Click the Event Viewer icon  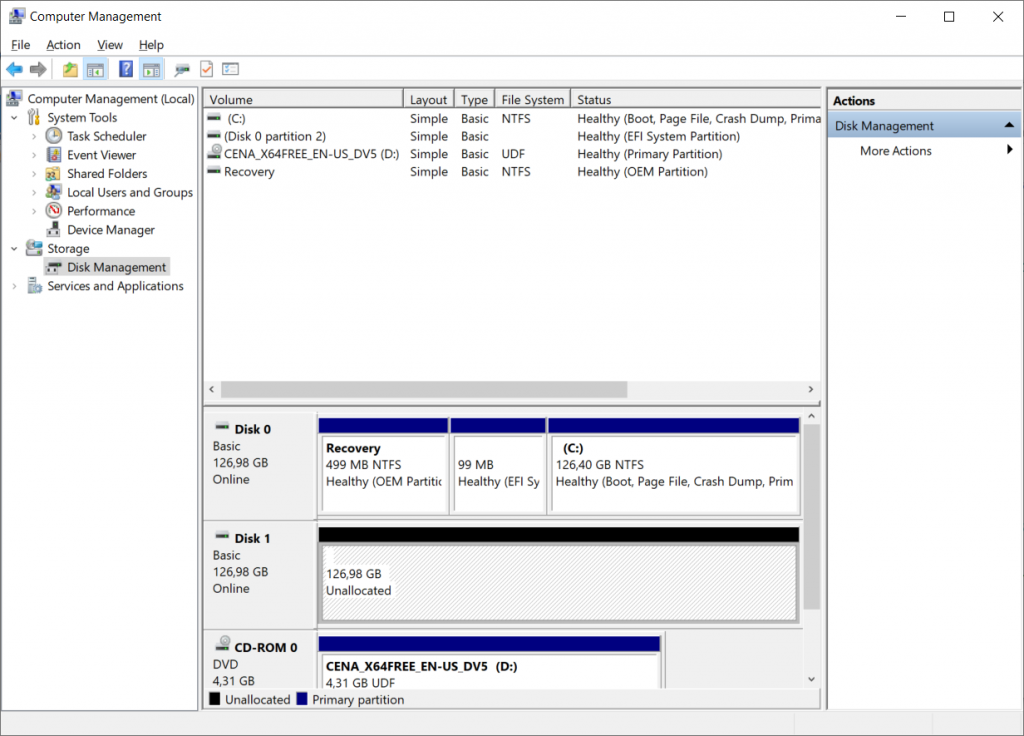click(54, 155)
